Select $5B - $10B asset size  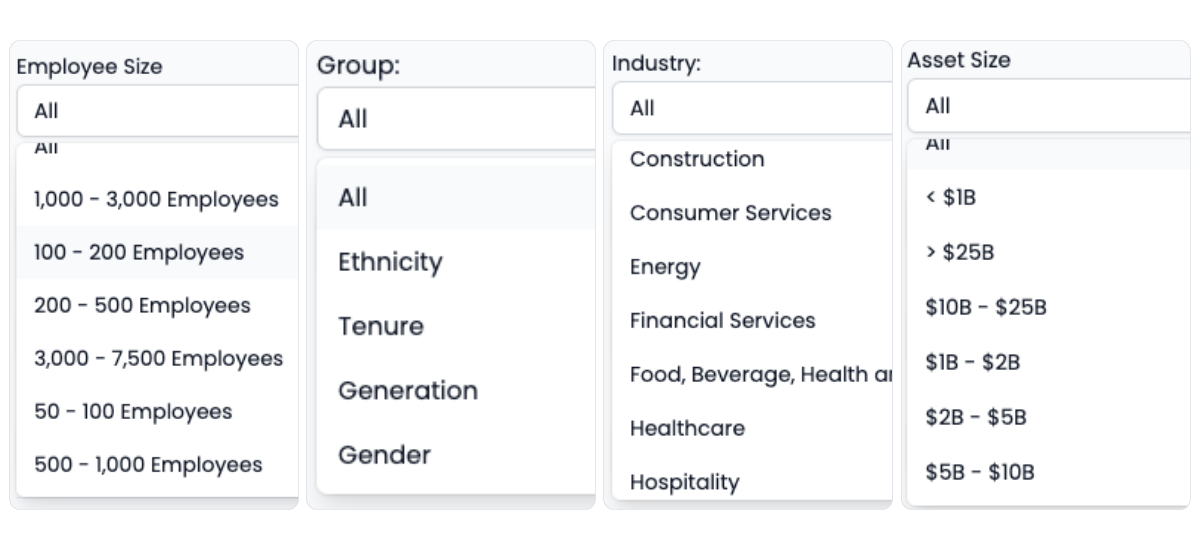(x=980, y=472)
